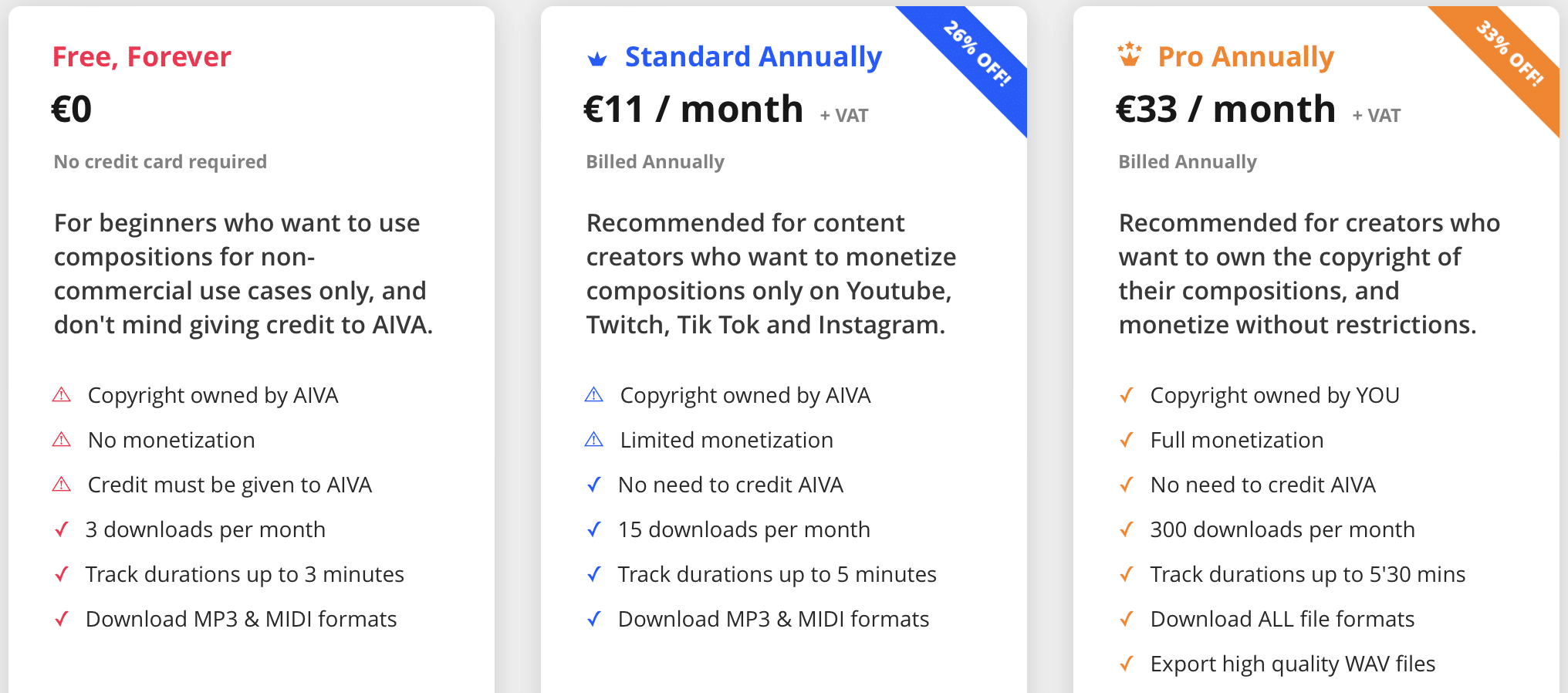Click the blue checkmark next to 15 downloads per month
The image size is (1568, 693).
(x=594, y=529)
